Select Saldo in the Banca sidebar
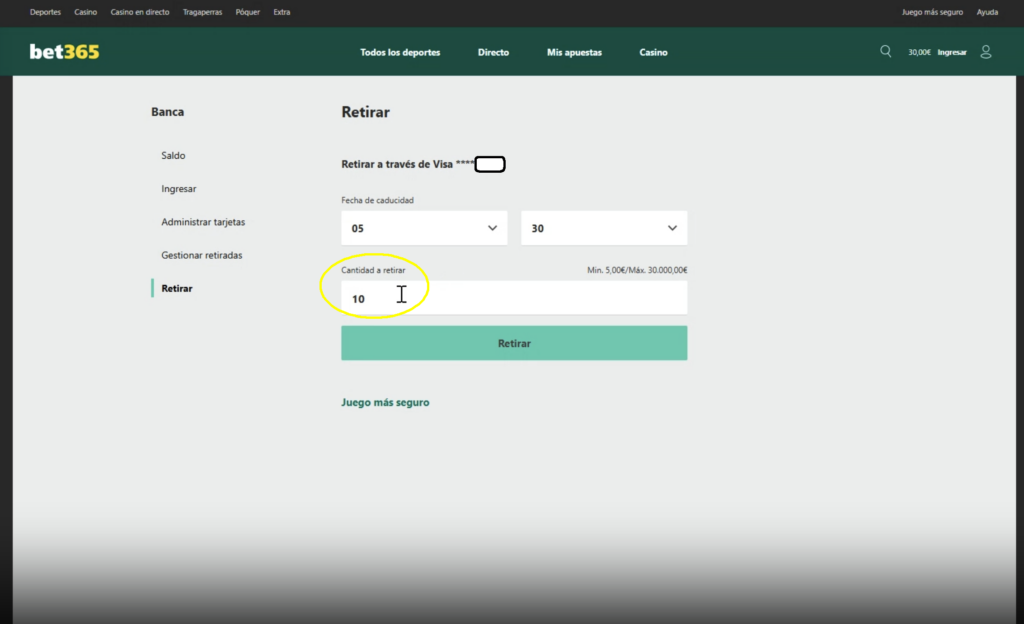 point(173,155)
